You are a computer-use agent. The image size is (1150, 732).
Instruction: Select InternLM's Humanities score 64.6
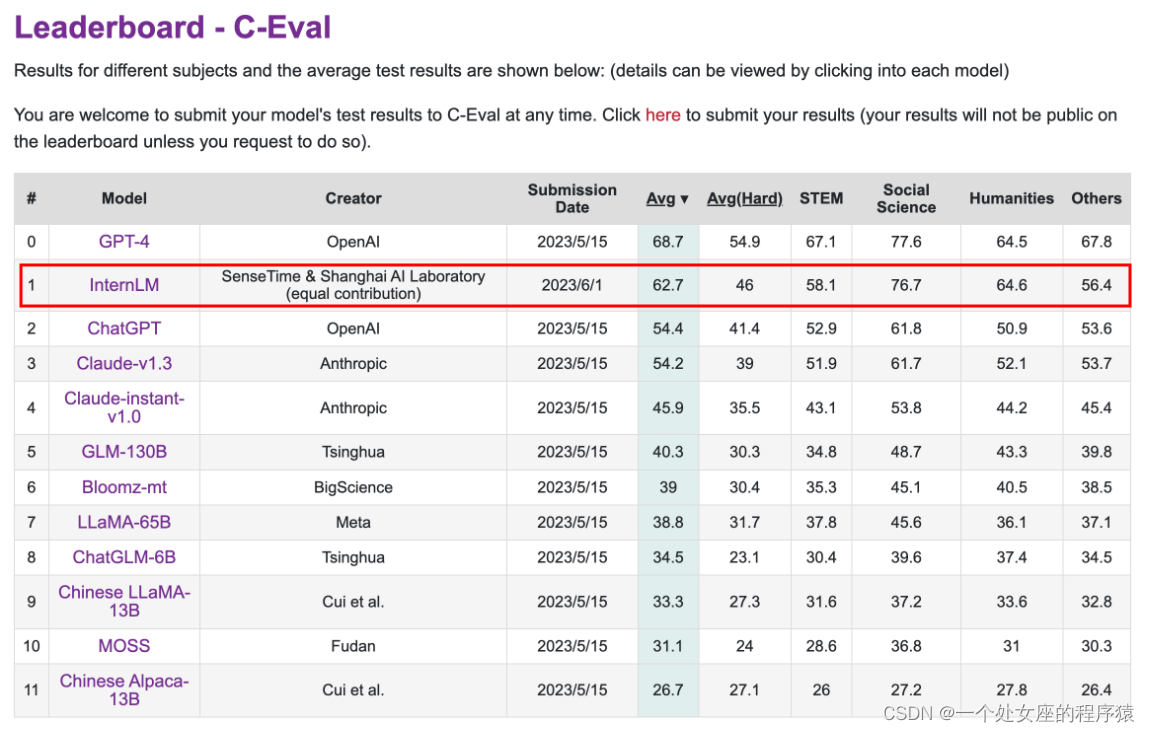pyautogui.click(x=1011, y=285)
